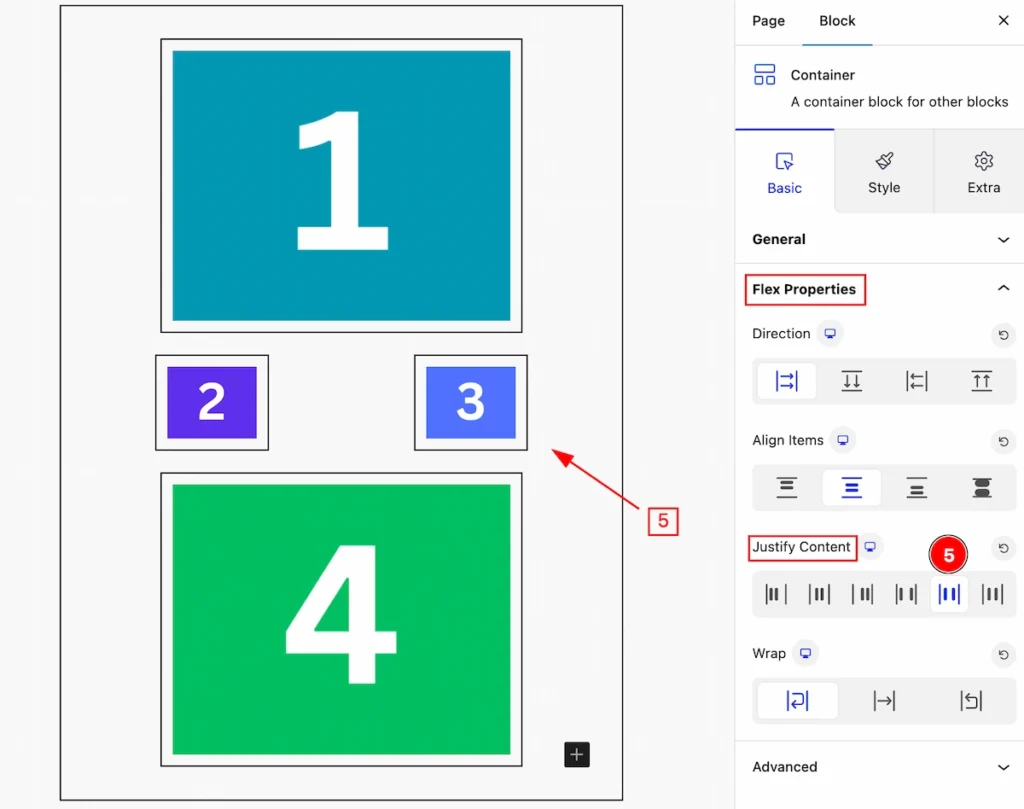Expand the Advanced section
Viewport: 1024px width, 809px height.
coord(880,767)
